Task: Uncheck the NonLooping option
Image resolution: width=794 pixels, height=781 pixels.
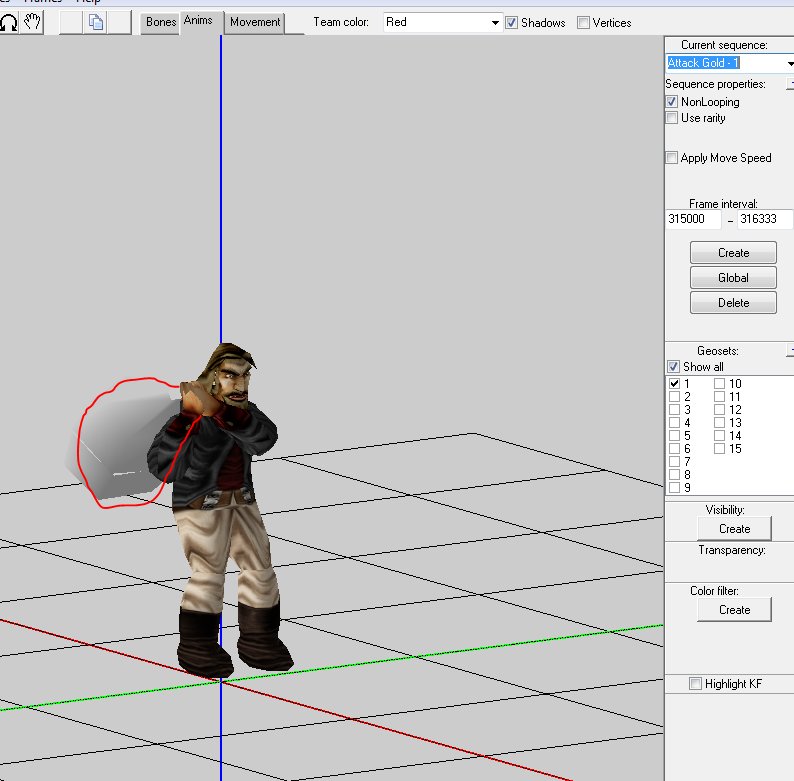Action: (671, 102)
